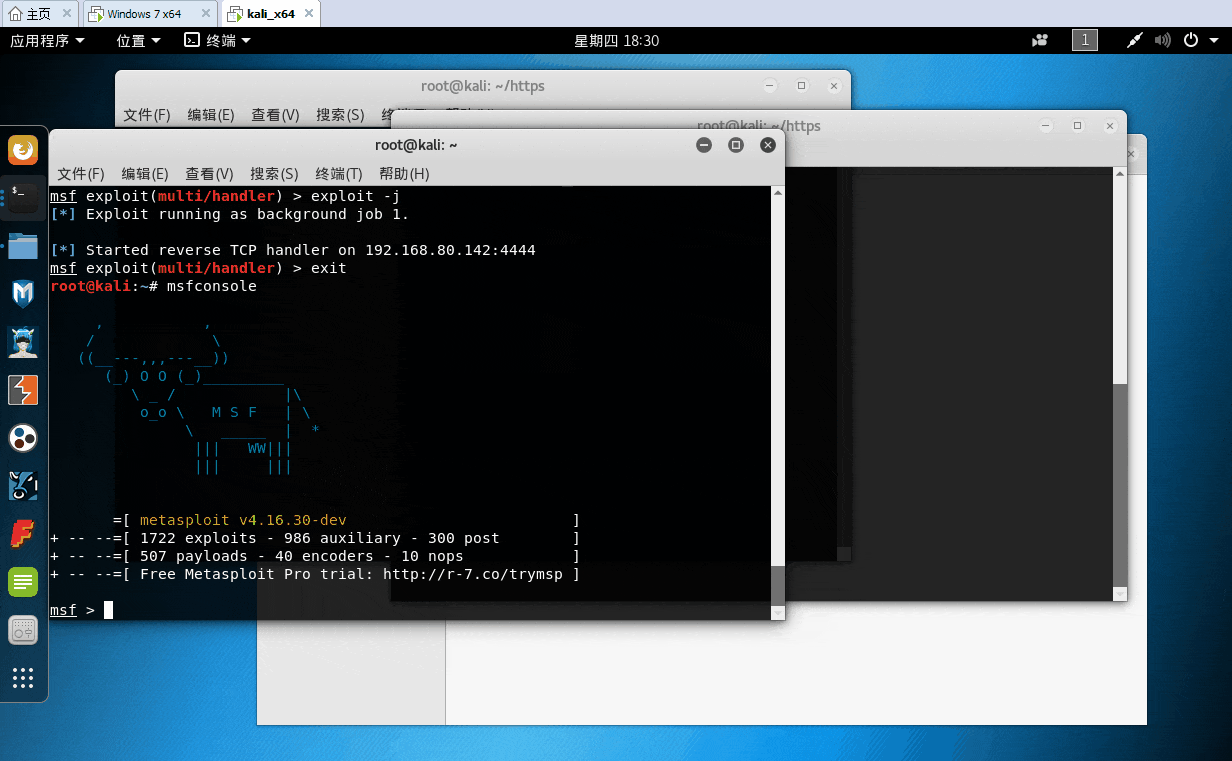This screenshot has width=1232, height=761.
Task: Click the back window title 'root@kali: ~/https'
Action: [x=483, y=86]
